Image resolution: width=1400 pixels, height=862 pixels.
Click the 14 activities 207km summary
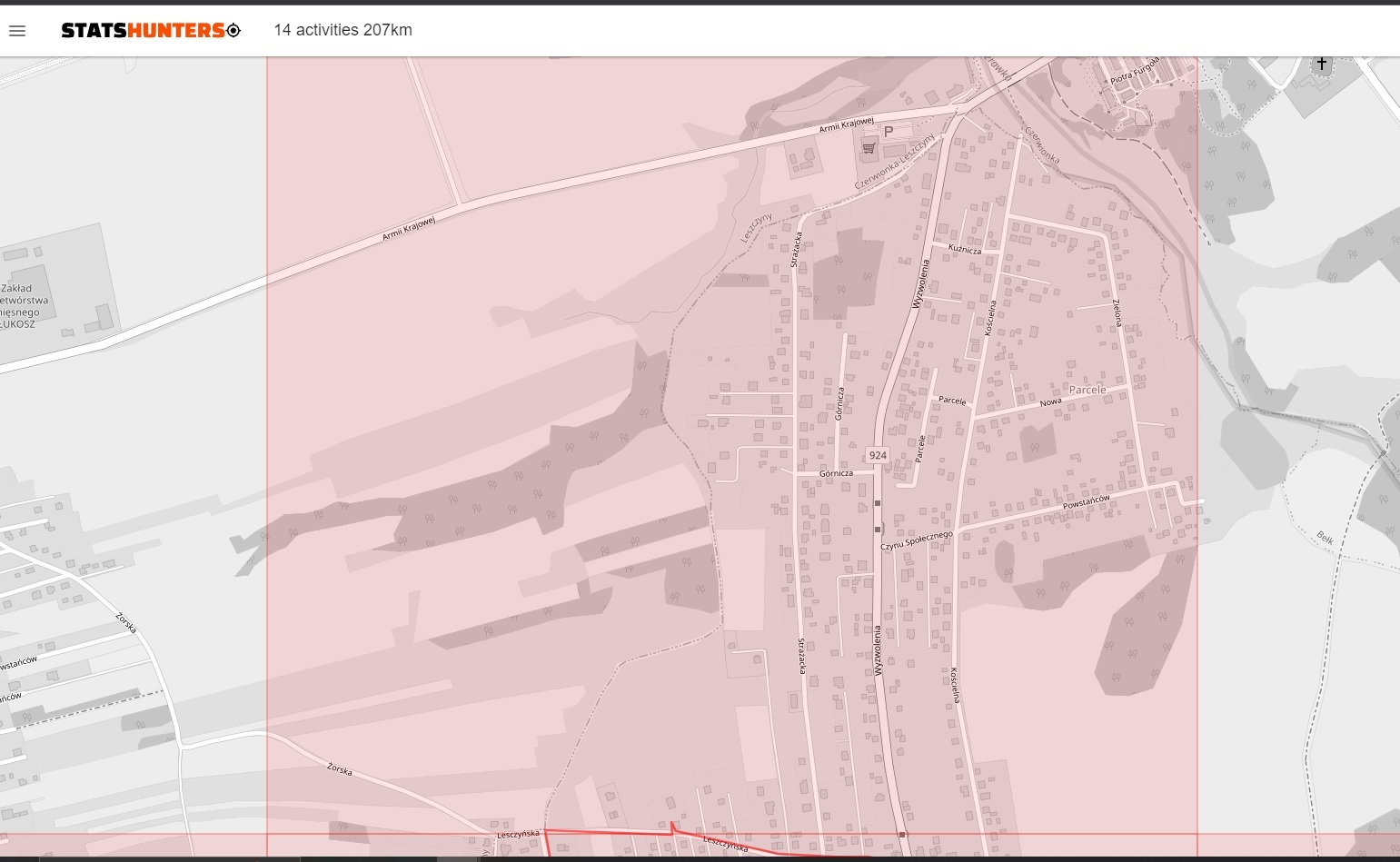click(x=343, y=30)
